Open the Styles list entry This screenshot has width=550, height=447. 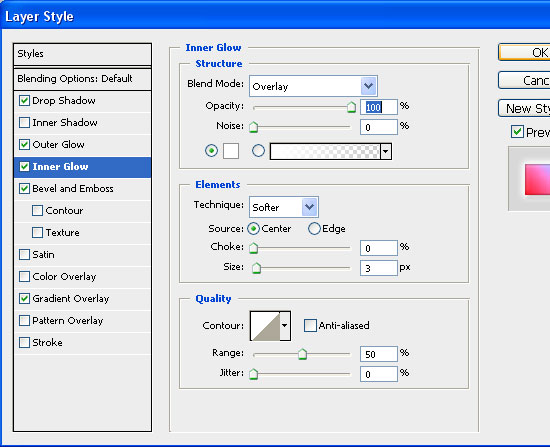coord(82,54)
